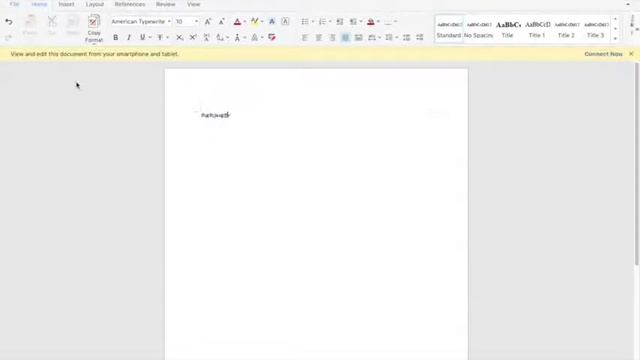Click the vertical document scrollbar
This screenshot has height=360, width=640.
pyautogui.click(x=636, y=163)
